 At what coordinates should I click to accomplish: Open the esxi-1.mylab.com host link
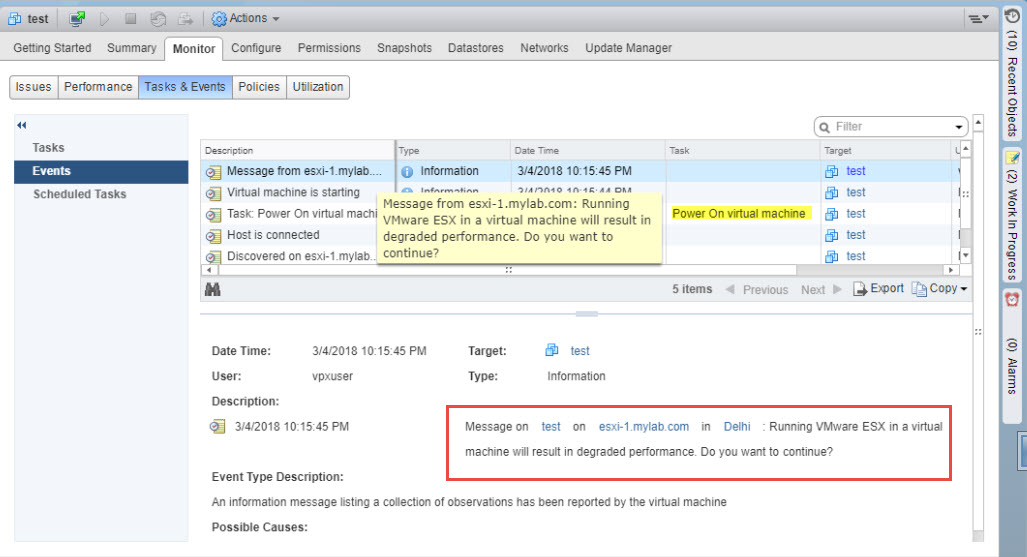(x=644, y=427)
